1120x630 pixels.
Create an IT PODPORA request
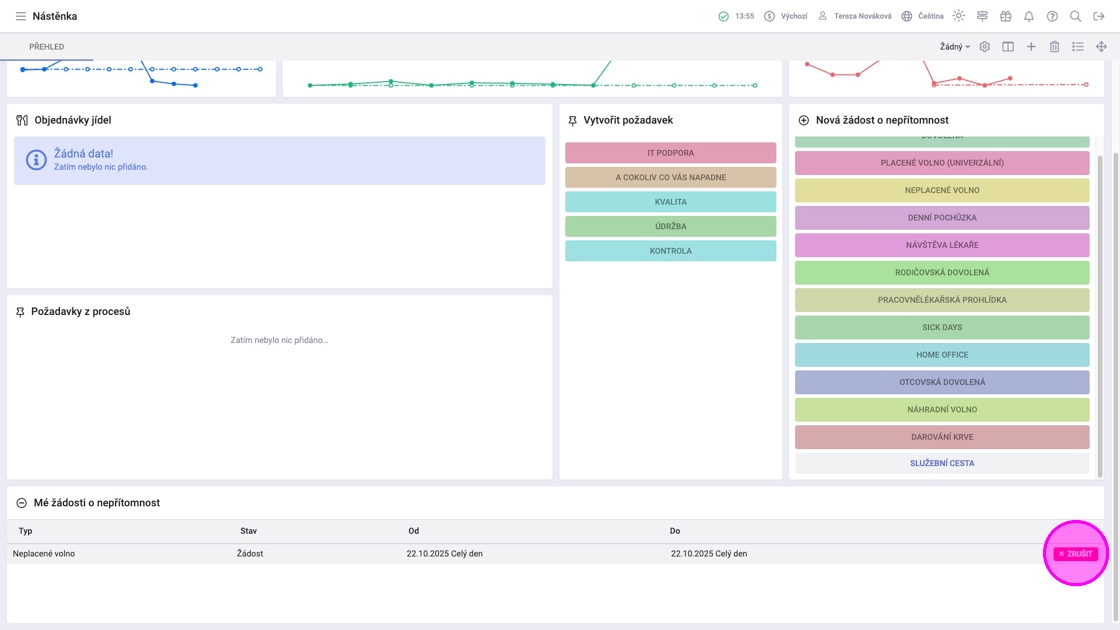pyautogui.click(x=670, y=153)
